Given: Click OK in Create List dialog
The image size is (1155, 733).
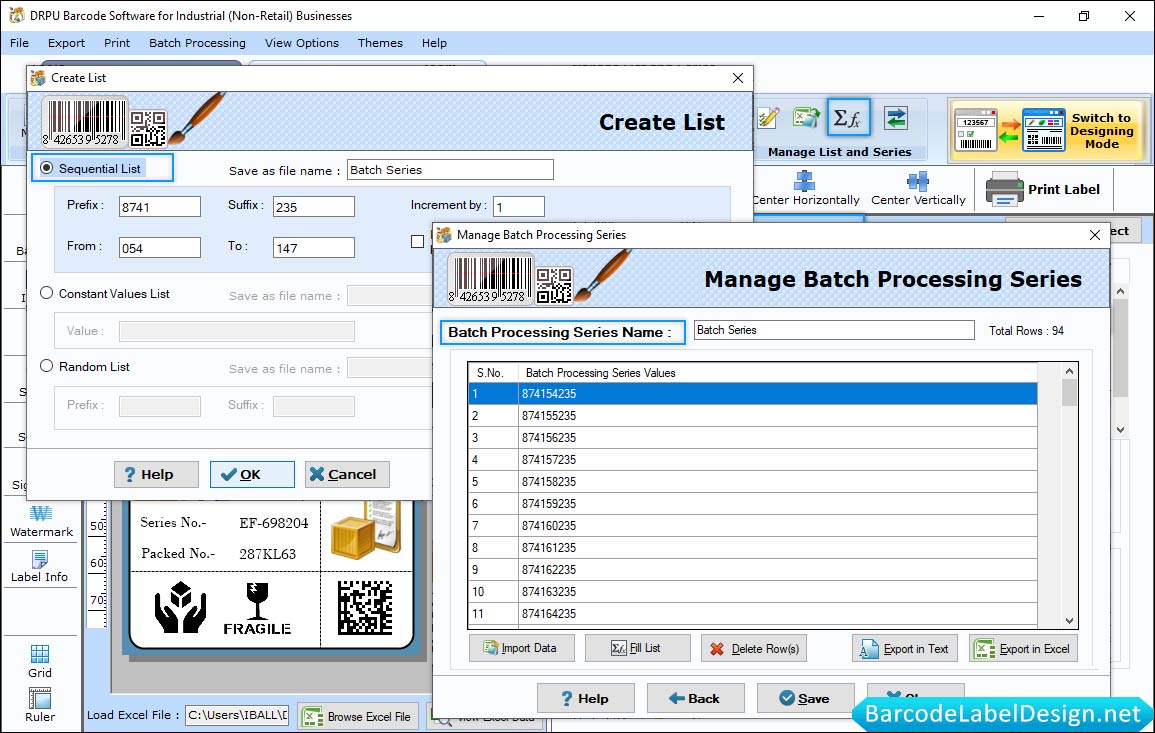Looking at the screenshot, I should tap(252, 474).
